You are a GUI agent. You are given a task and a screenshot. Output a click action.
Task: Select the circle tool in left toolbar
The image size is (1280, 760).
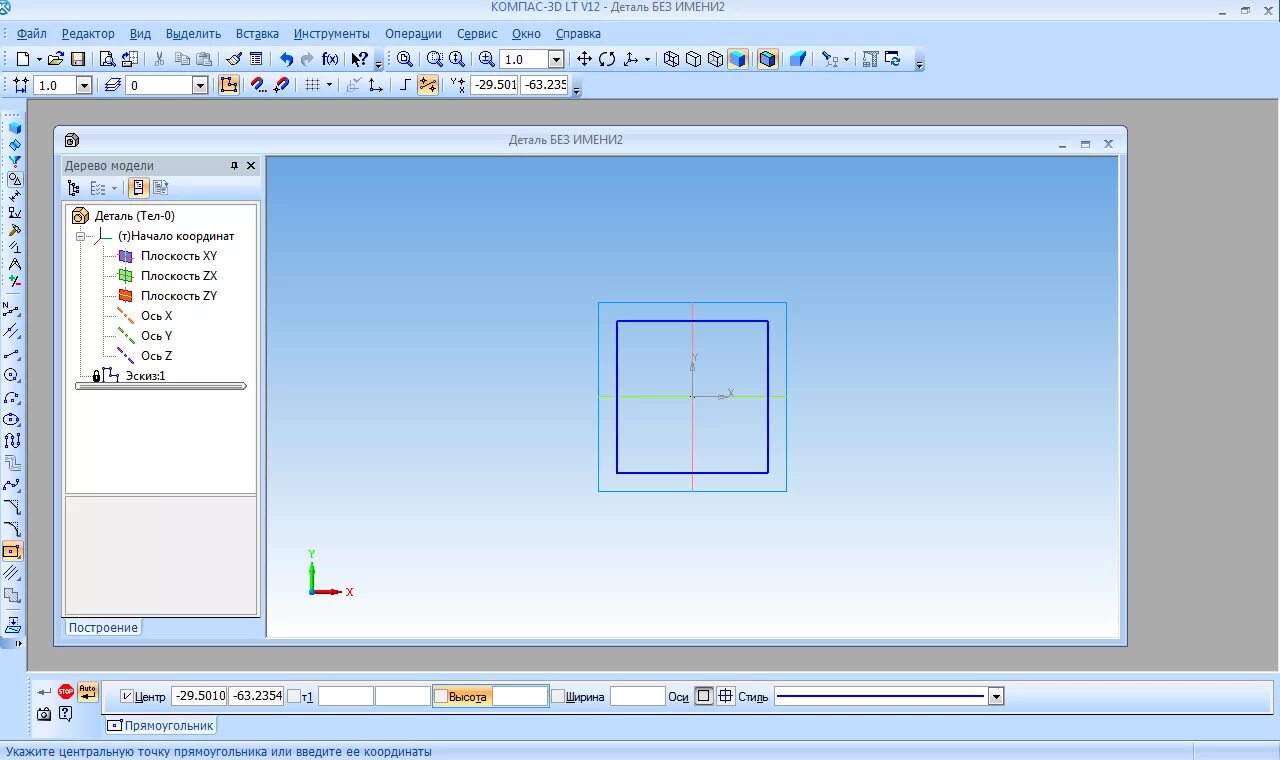tap(12, 375)
